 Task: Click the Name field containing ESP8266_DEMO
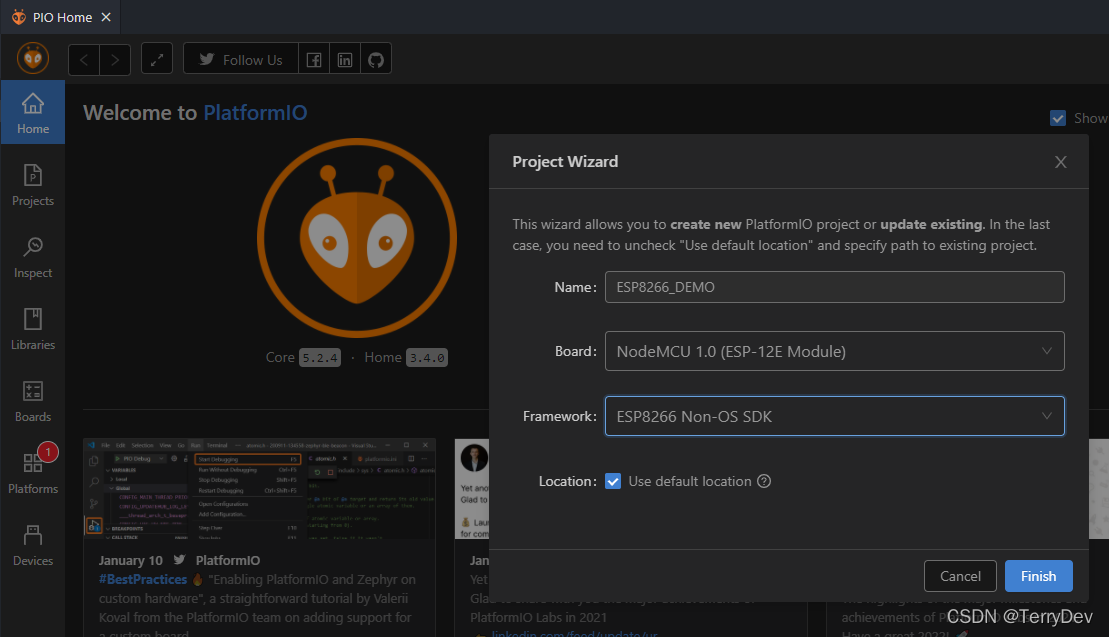(x=835, y=287)
